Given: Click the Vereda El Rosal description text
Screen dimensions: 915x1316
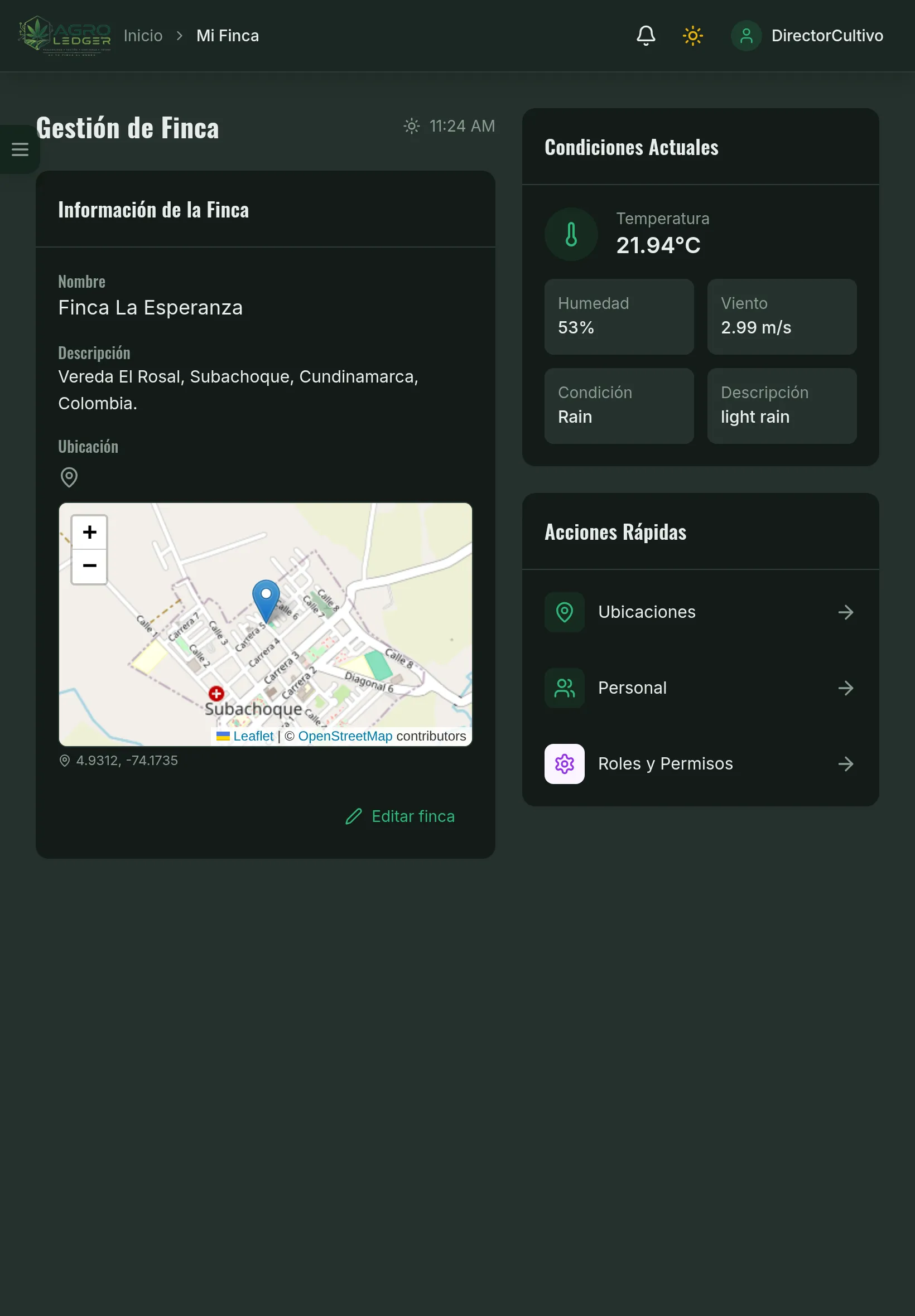Looking at the screenshot, I should coord(238,390).
